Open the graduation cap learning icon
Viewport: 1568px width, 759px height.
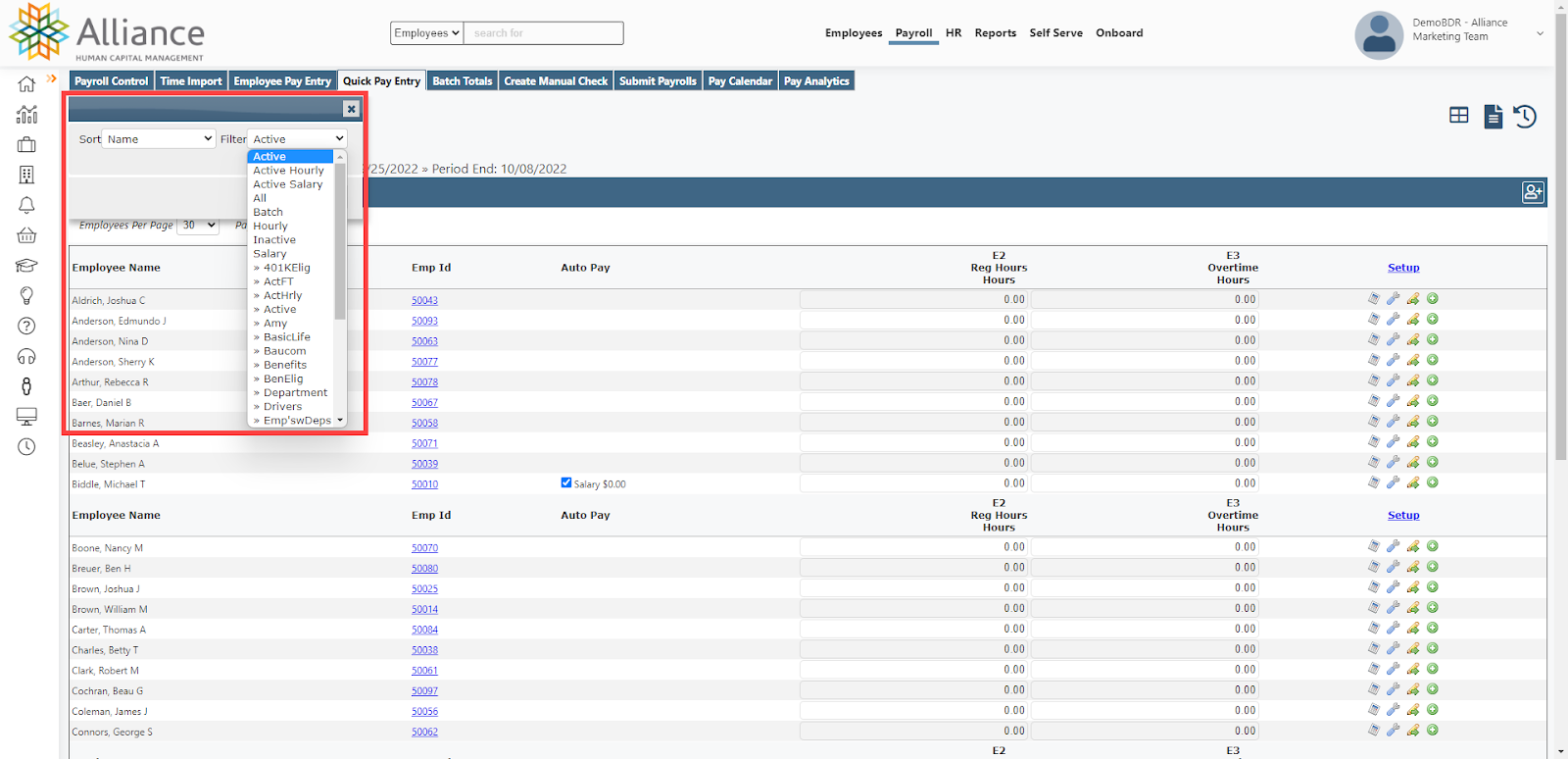tap(26, 266)
